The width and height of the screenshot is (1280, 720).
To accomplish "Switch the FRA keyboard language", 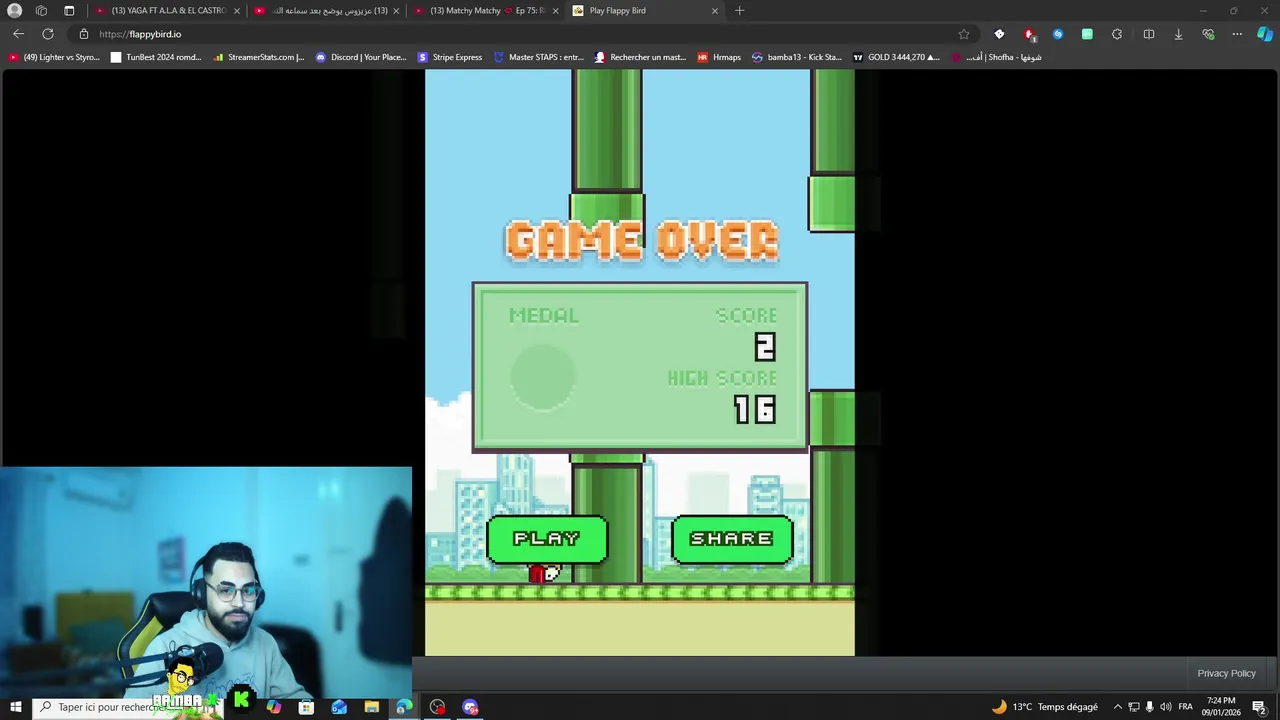I will point(1186,707).
